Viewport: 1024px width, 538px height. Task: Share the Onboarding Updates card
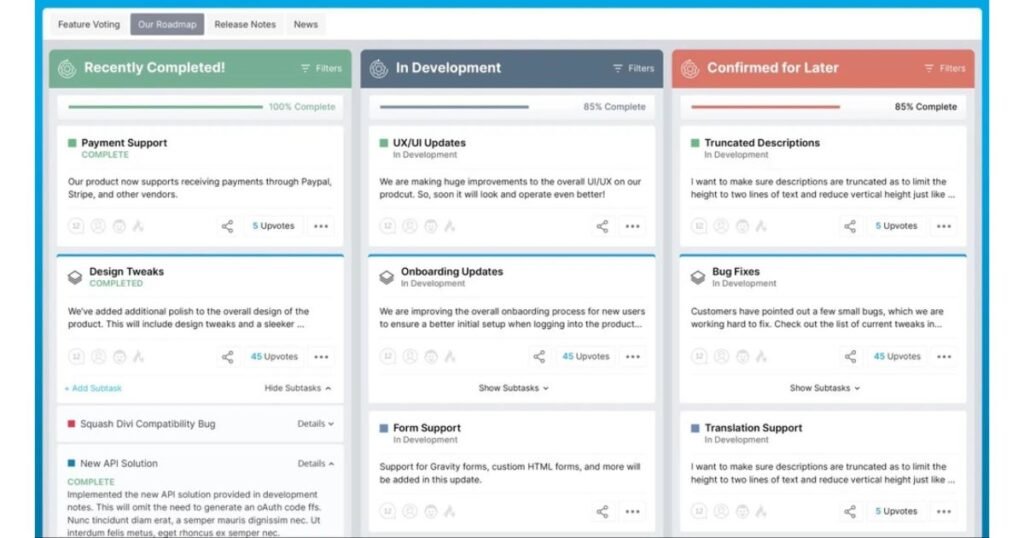click(539, 356)
